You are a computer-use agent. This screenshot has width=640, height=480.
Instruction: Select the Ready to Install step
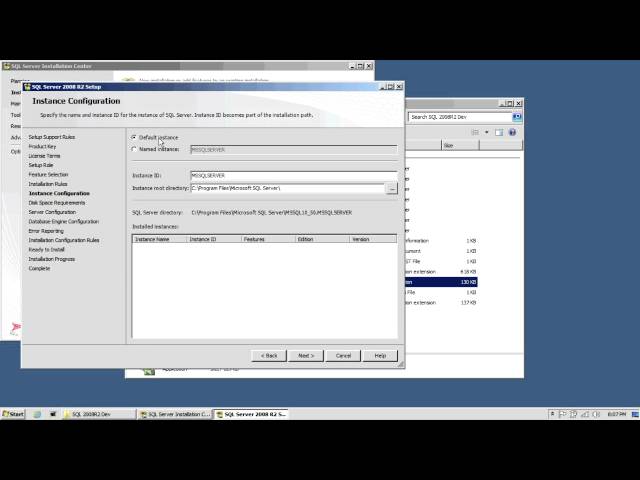pyautogui.click(x=47, y=250)
